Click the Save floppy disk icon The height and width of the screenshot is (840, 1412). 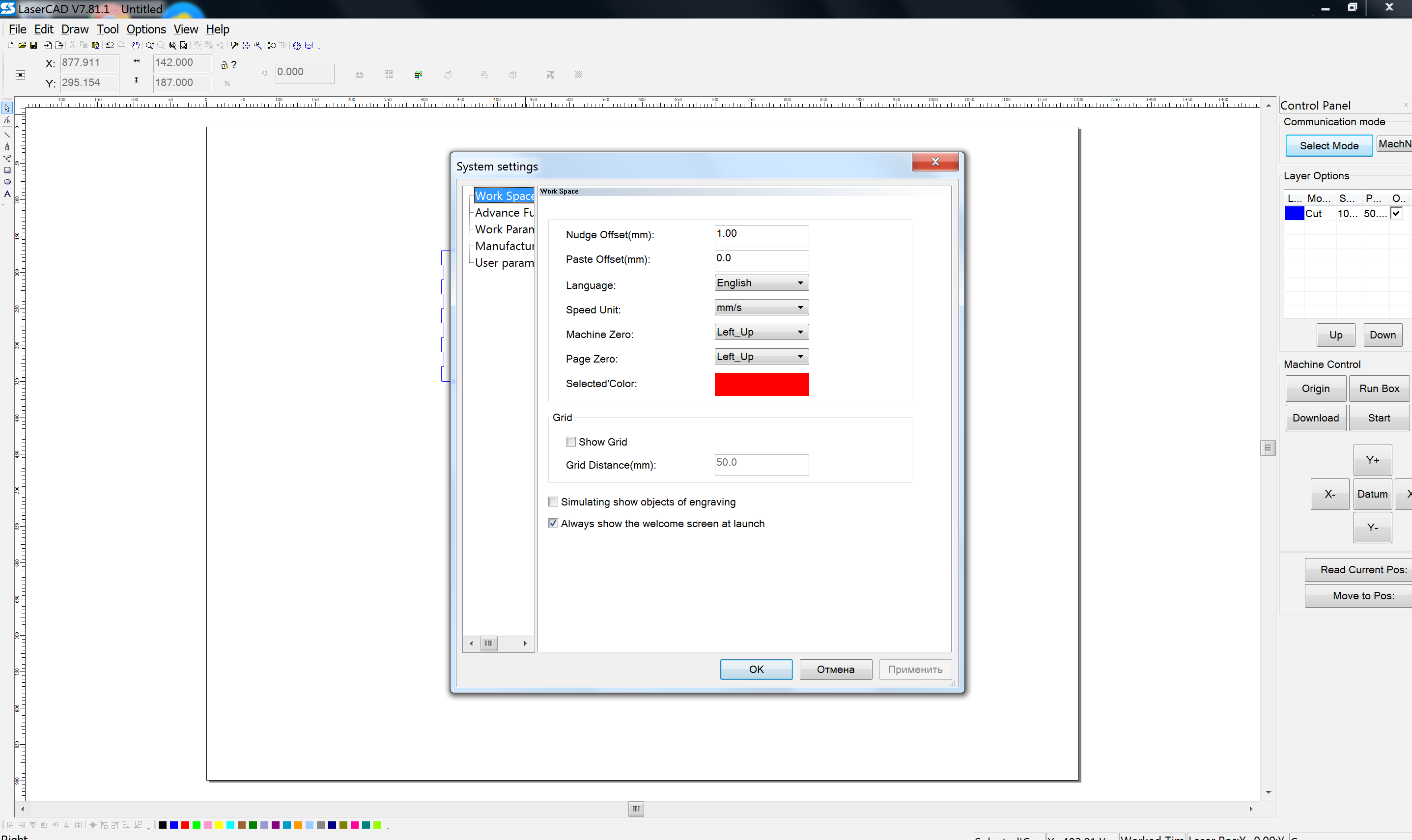[33, 45]
